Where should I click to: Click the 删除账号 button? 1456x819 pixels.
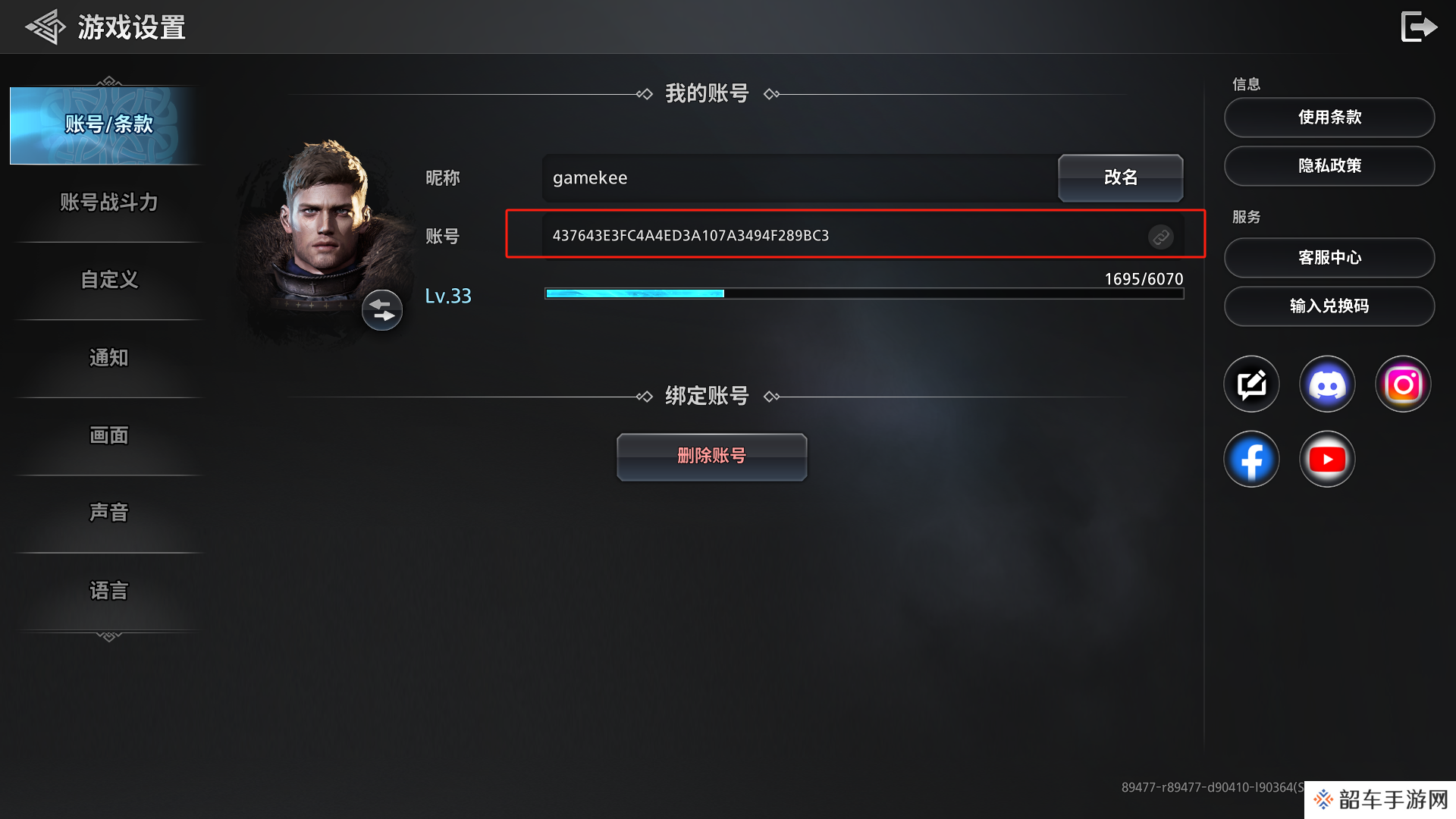[711, 457]
